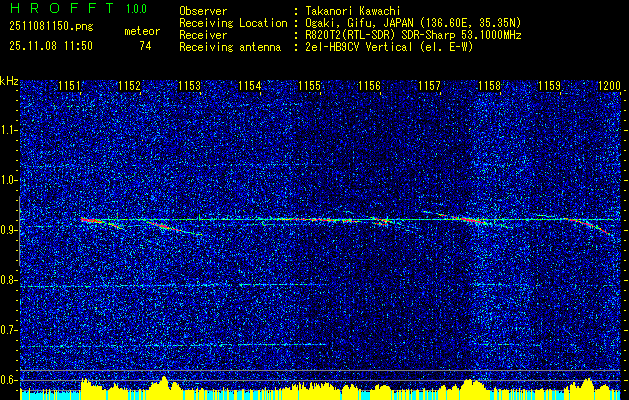Click time marker 1151
Screen dimensions: 629x400
click(x=69, y=86)
